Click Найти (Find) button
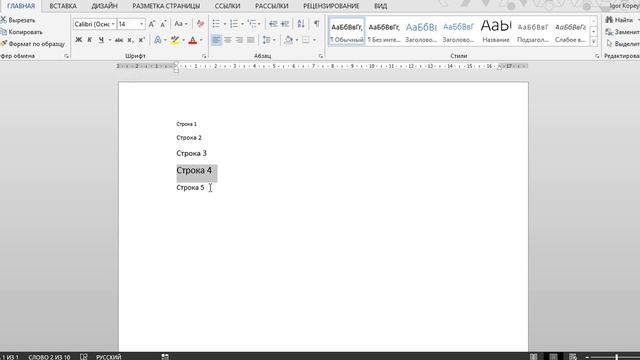Viewport: 640px width, 360px height. tap(621, 20)
